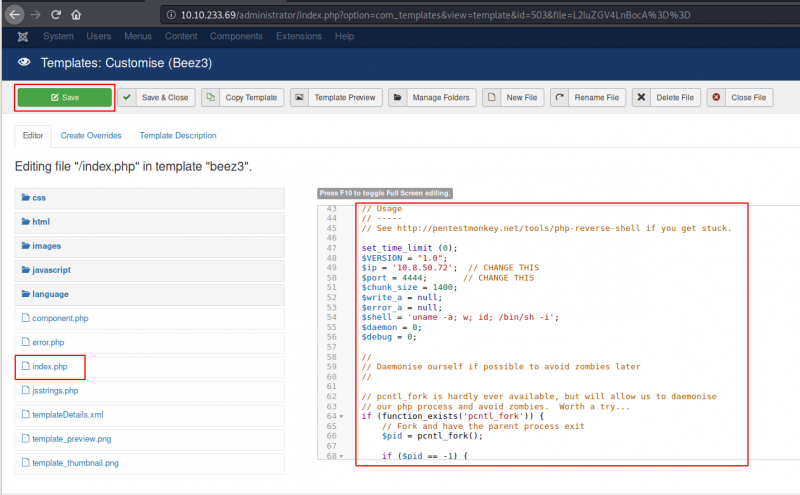
Task: Click the browser URL address field
Action: pyautogui.click(x=480, y=15)
